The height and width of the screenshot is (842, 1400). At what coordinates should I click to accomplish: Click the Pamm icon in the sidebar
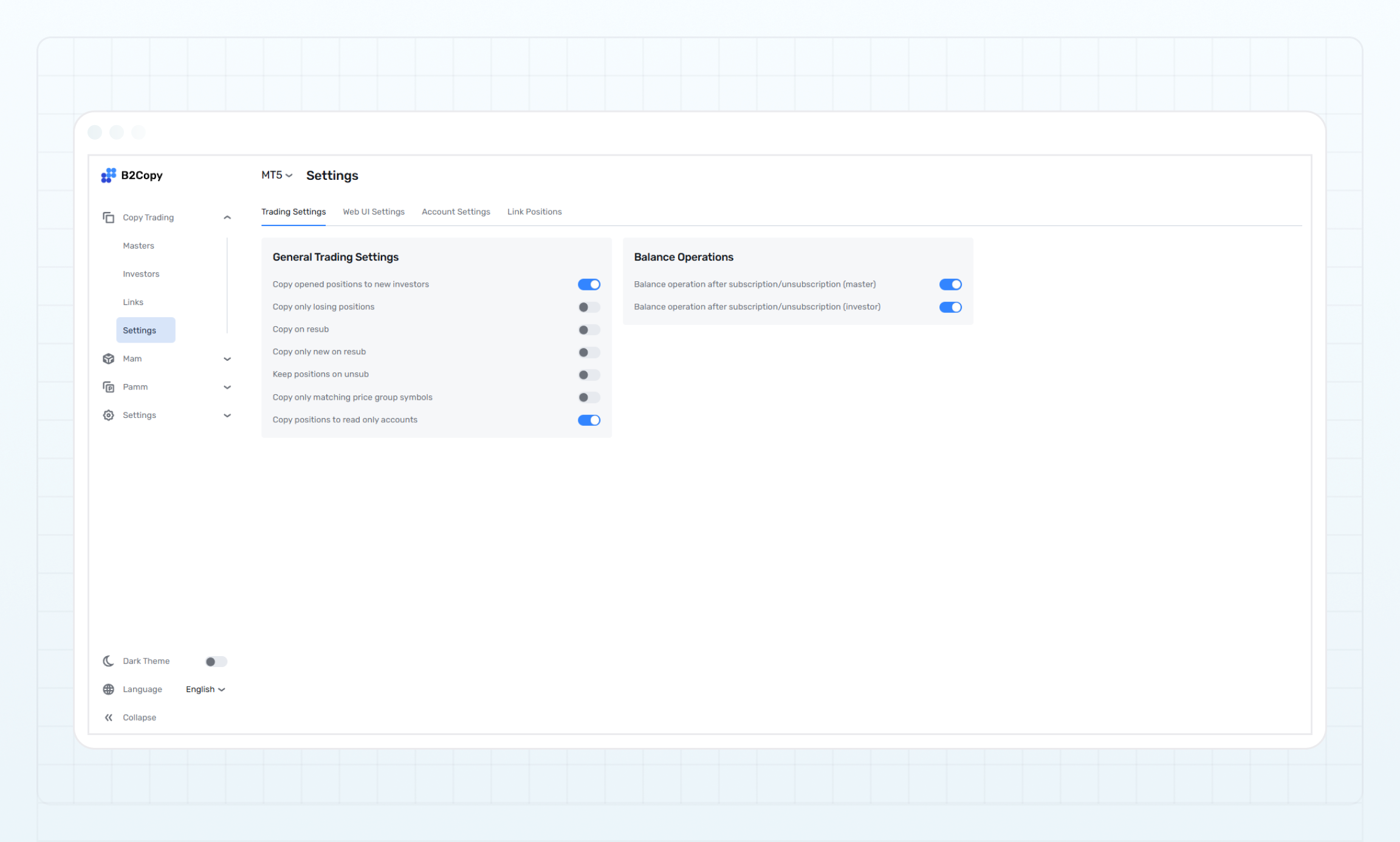pyautogui.click(x=108, y=386)
